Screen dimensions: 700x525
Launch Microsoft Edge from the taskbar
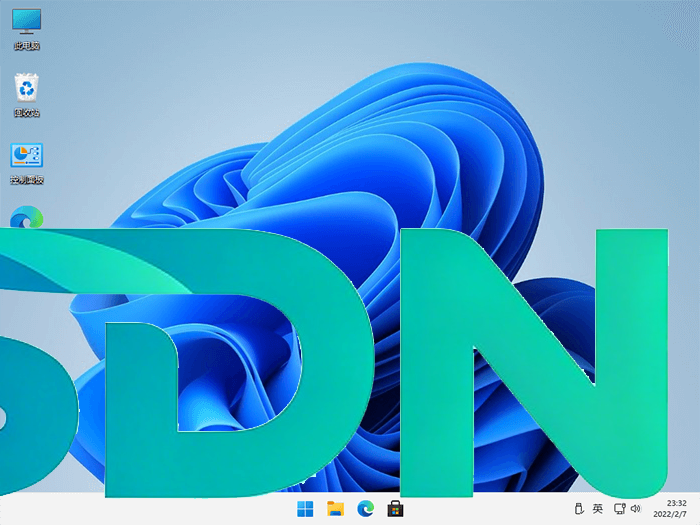coord(366,508)
